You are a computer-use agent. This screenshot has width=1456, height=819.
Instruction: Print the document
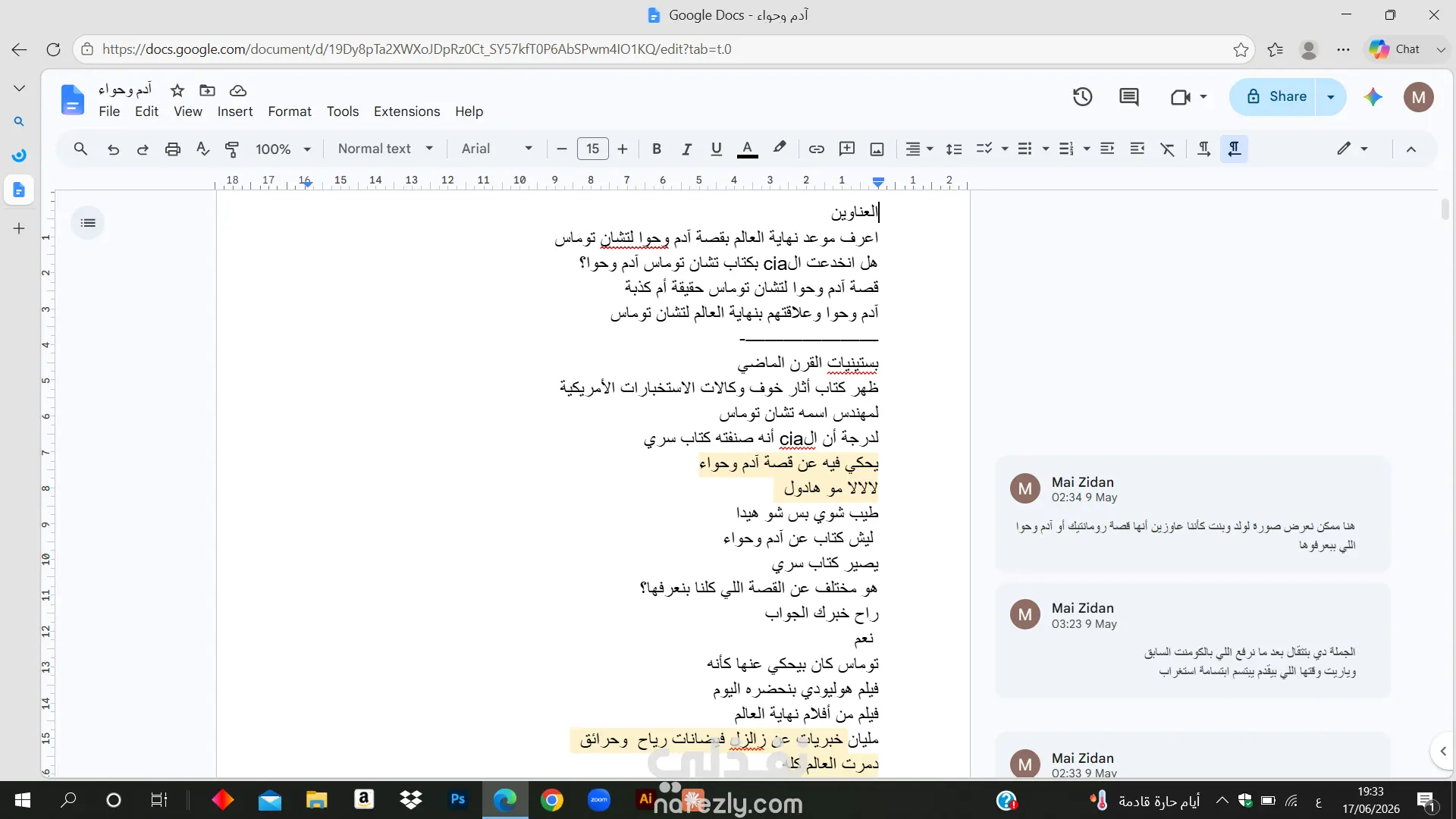pyautogui.click(x=173, y=149)
